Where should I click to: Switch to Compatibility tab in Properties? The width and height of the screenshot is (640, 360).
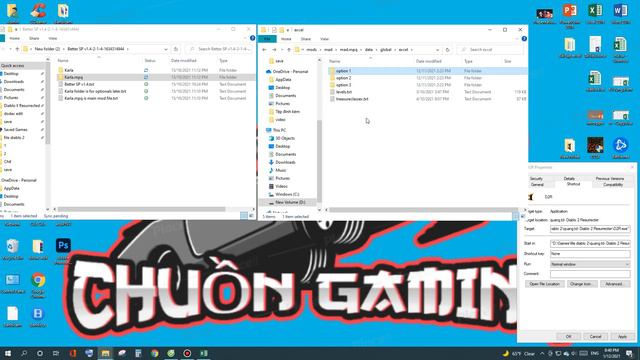click(x=613, y=184)
